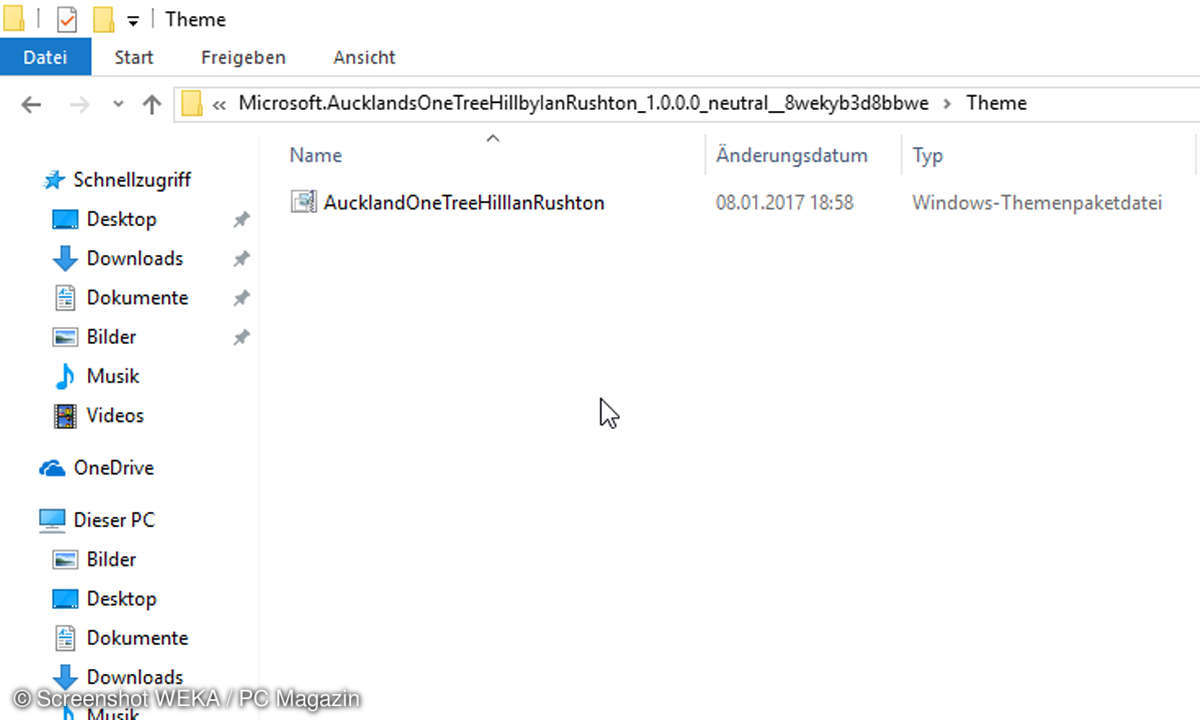Image resolution: width=1200 pixels, height=720 pixels.
Task: Open Bilder under Dieser PC
Action: (111, 559)
